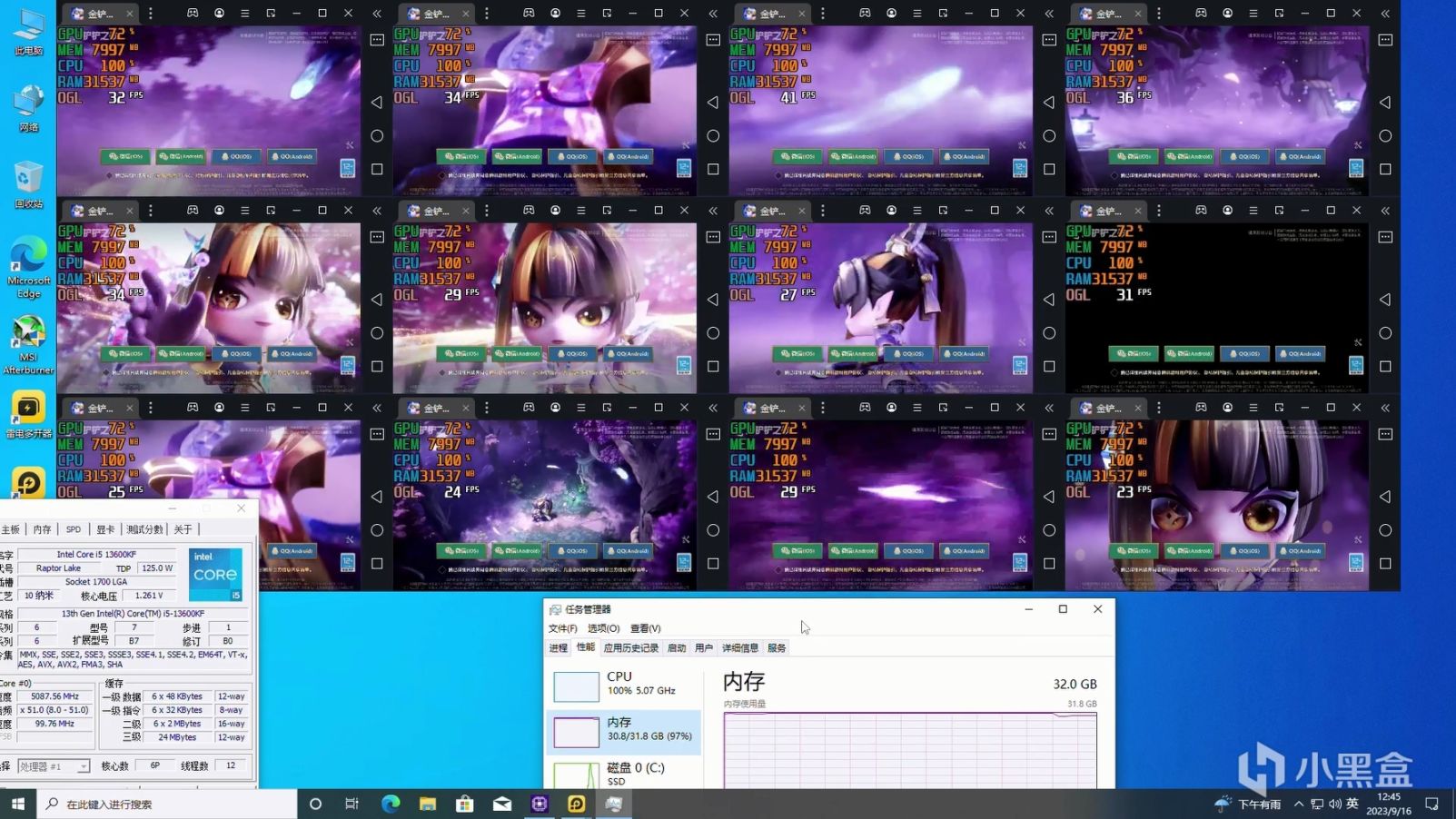This screenshot has height=819, width=1456.
Task: Open 处理器 #1 dropdown in CPU-Z
Action: click(54, 766)
